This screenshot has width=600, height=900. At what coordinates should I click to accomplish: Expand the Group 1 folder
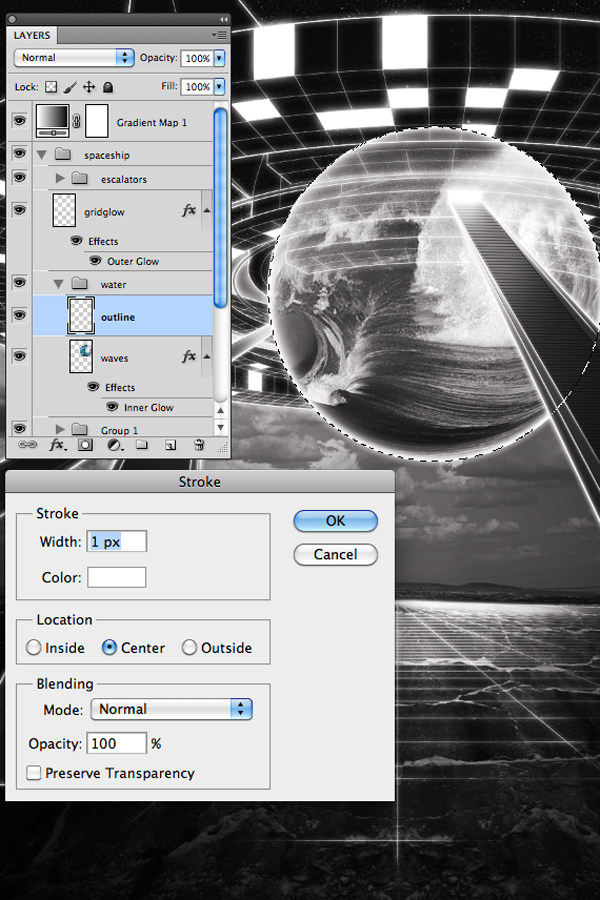pyautogui.click(x=60, y=429)
